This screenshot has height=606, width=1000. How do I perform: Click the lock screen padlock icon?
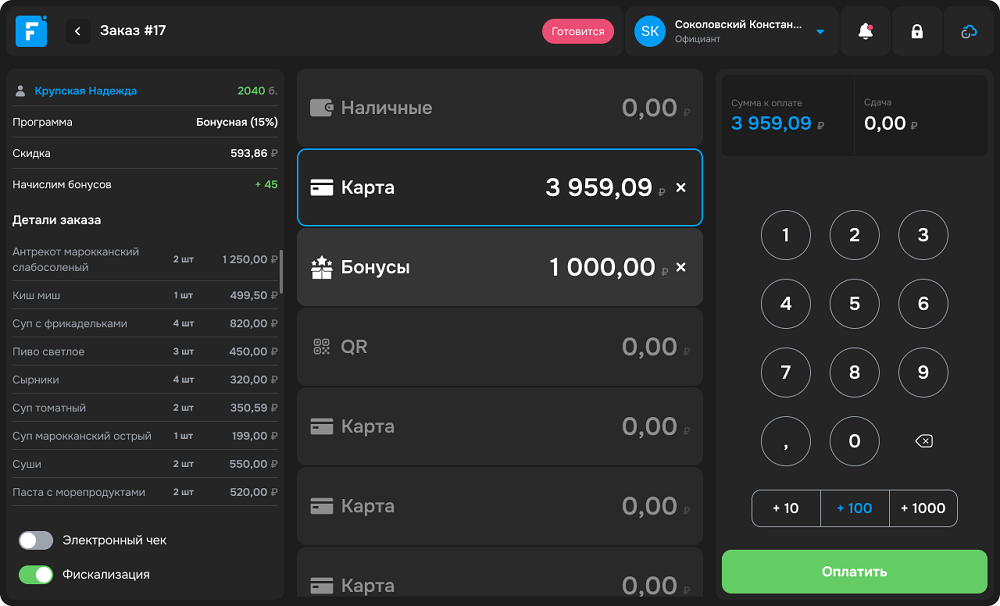tap(917, 31)
